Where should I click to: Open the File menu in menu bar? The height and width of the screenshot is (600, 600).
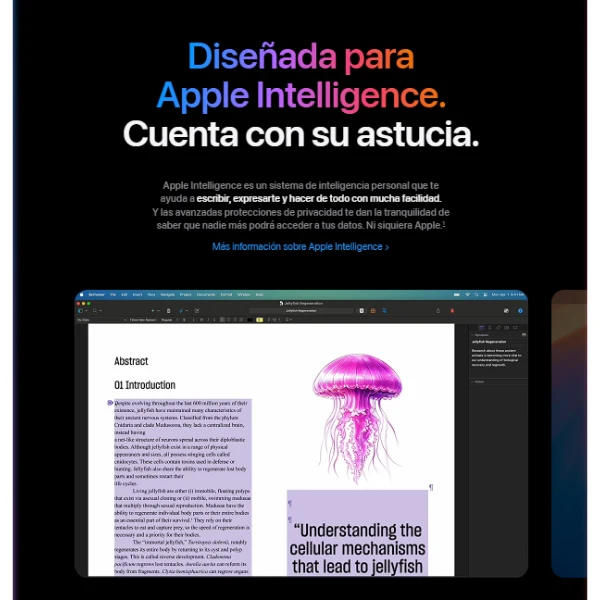(x=113, y=295)
